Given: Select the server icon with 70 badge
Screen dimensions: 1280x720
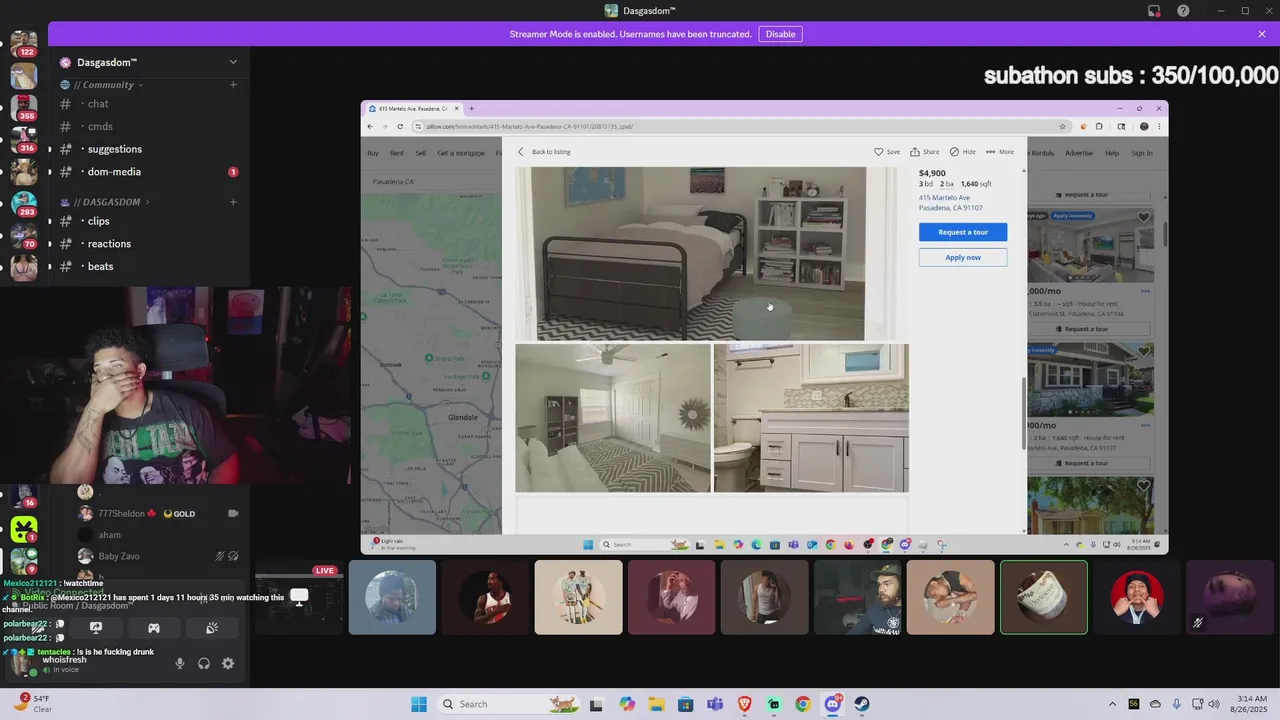Looking at the screenshot, I should pos(24,234).
